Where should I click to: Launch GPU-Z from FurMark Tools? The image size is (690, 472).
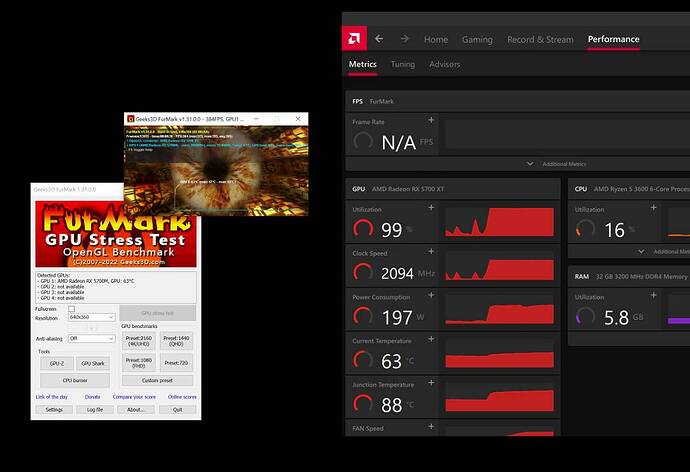pyautogui.click(x=57, y=363)
